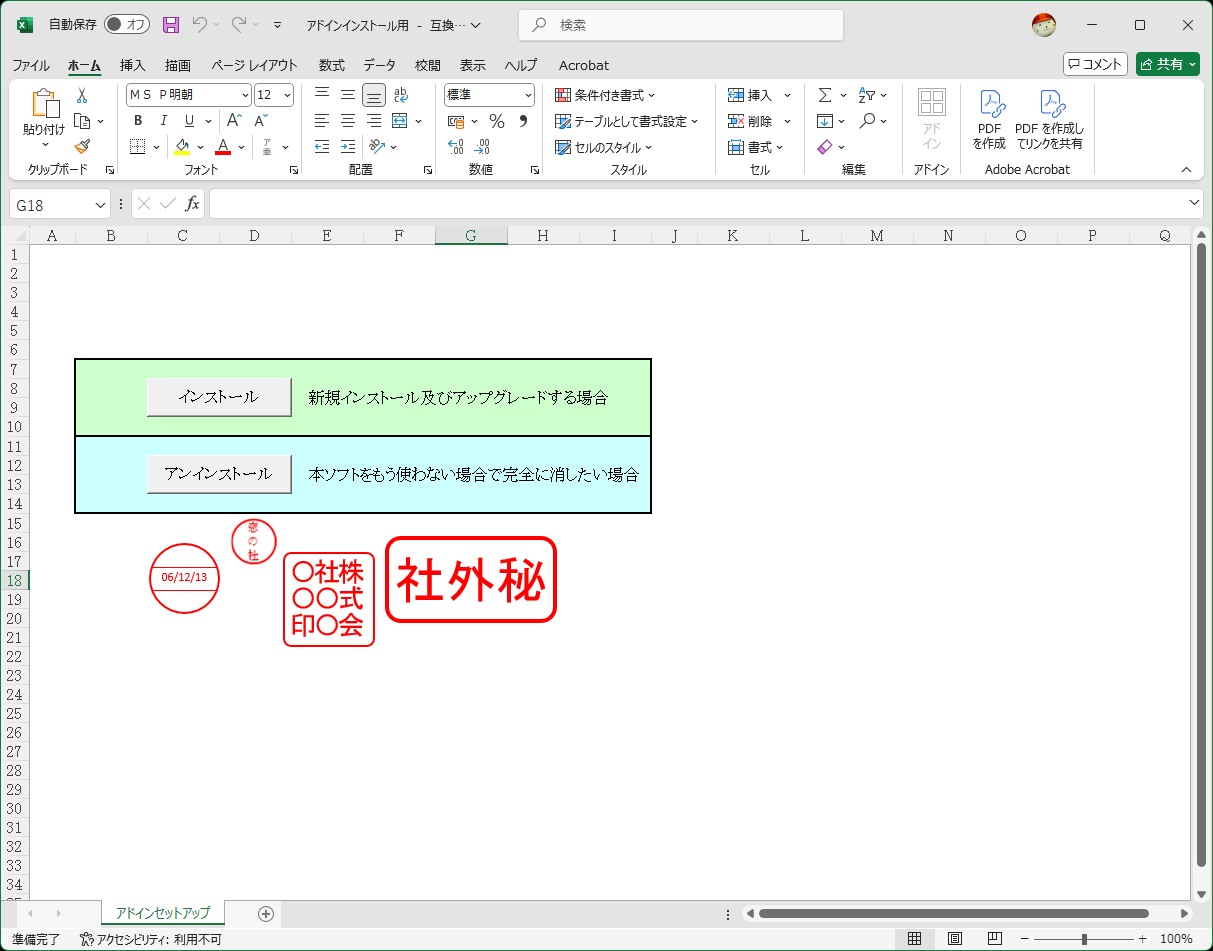This screenshot has width=1213, height=951.
Task: Switch to the 挿入 ribbon tab
Action: point(133,65)
